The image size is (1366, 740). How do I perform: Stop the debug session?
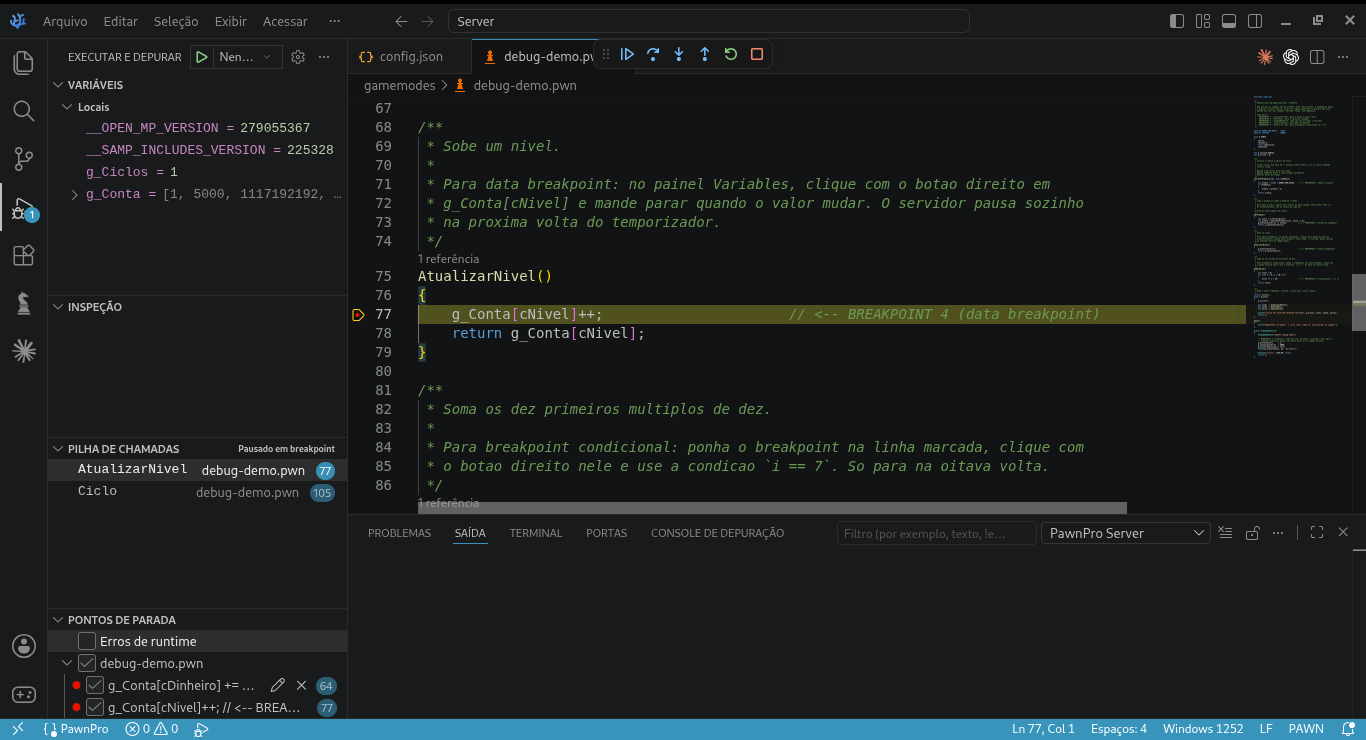coord(757,55)
